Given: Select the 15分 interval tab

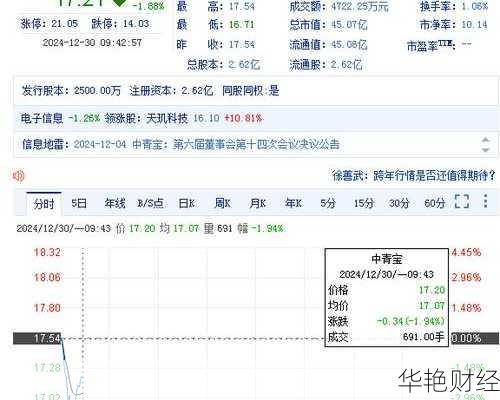Looking at the screenshot, I should (364, 203).
